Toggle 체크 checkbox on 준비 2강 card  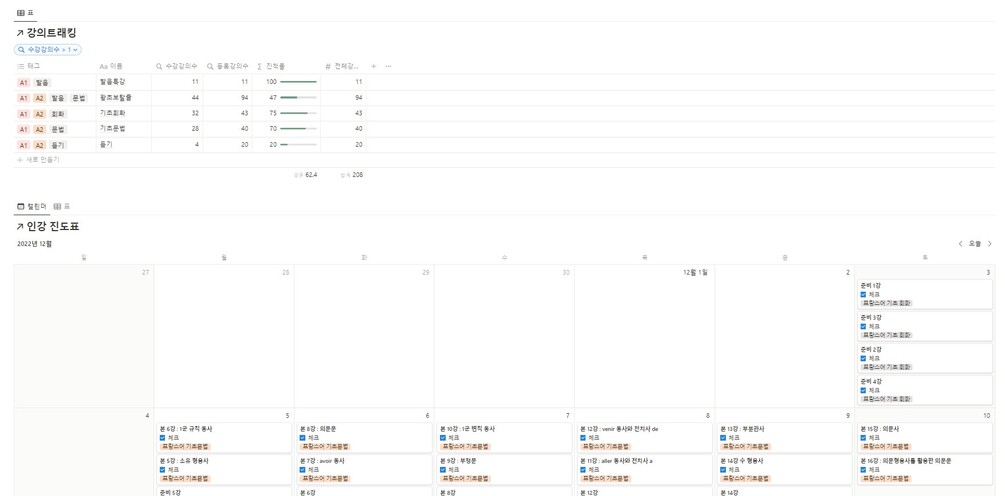pyautogui.click(x=863, y=358)
